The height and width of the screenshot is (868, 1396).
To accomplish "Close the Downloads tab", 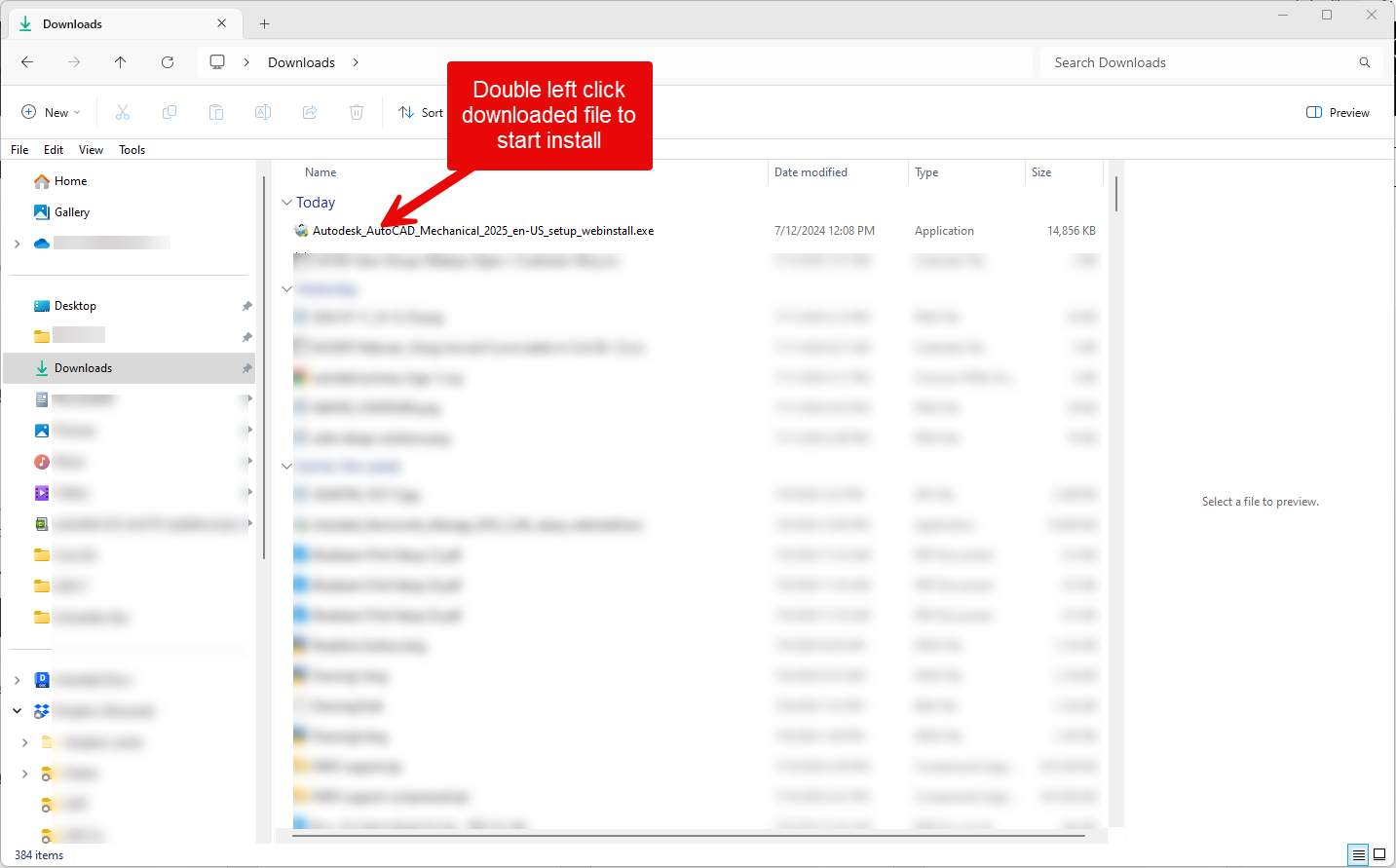I will (222, 23).
